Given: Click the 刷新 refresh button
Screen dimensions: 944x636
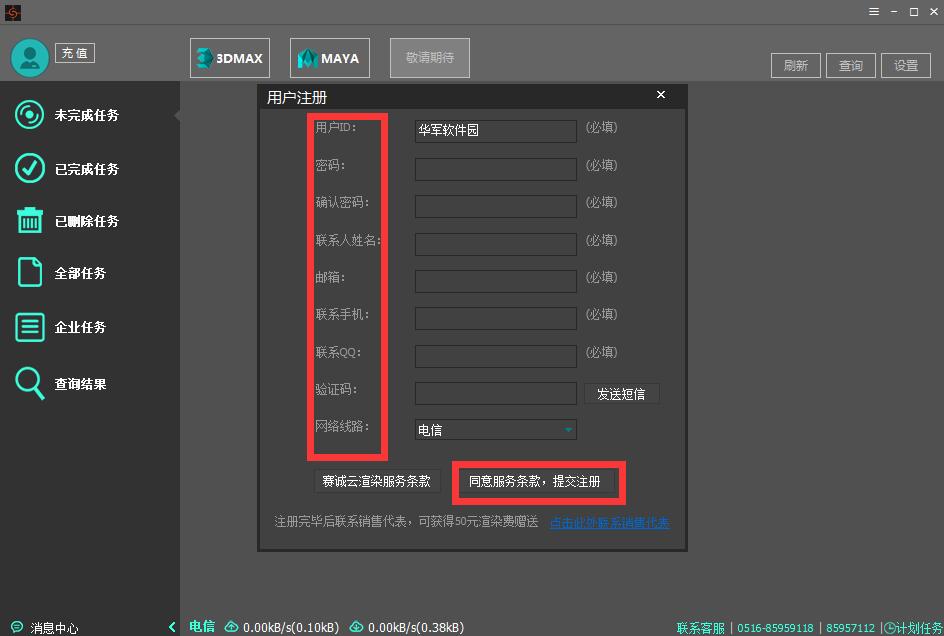Looking at the screenshot, I should [796, 65].
